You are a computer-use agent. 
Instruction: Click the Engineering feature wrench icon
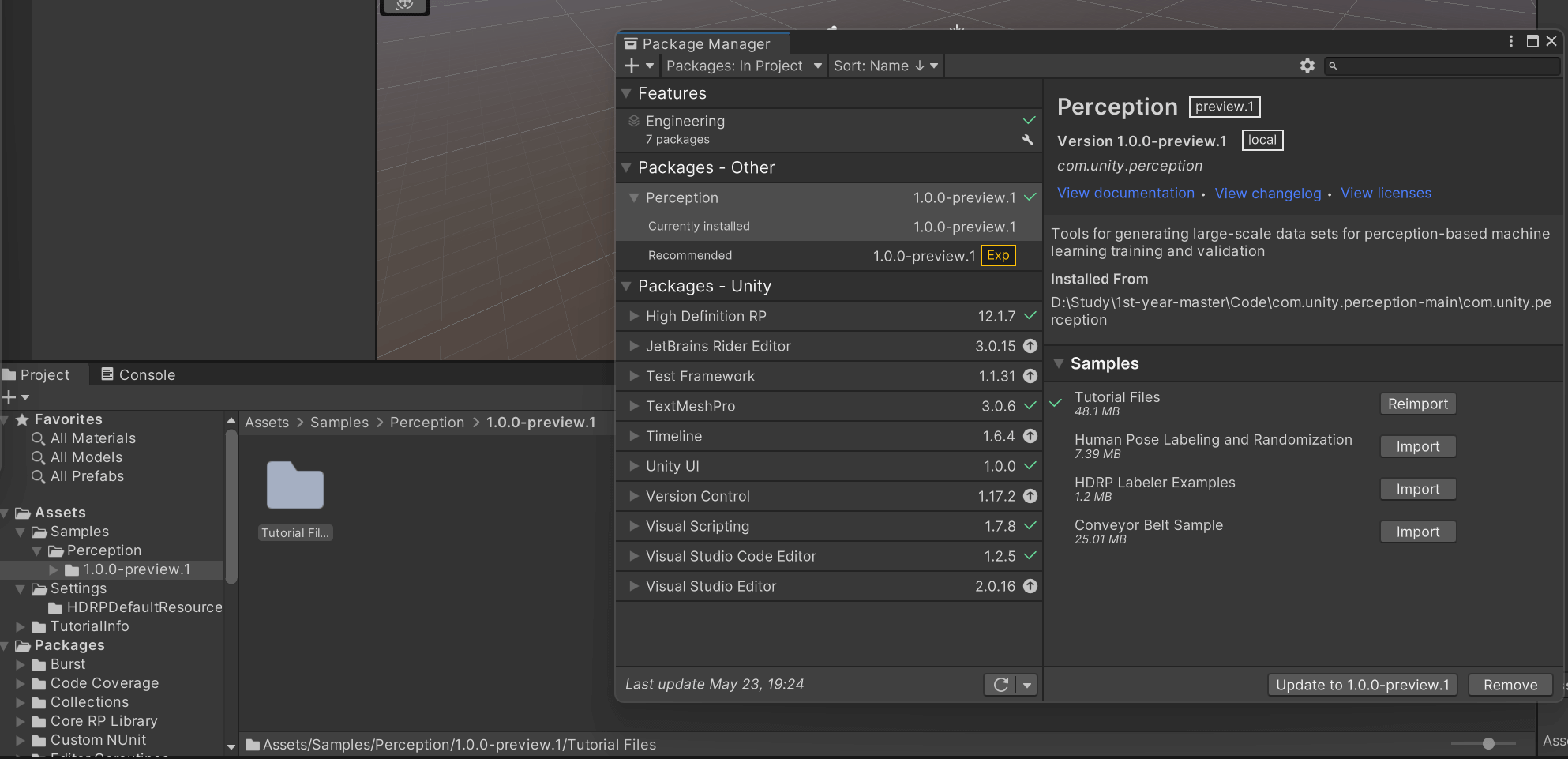[x=1028, y=140]
